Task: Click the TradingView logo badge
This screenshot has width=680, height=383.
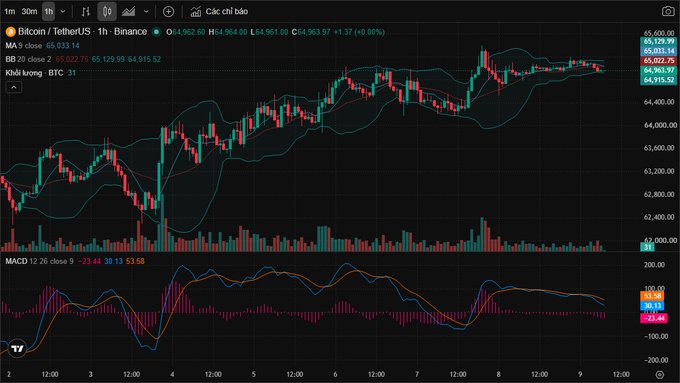Action: tap(17, 348)
